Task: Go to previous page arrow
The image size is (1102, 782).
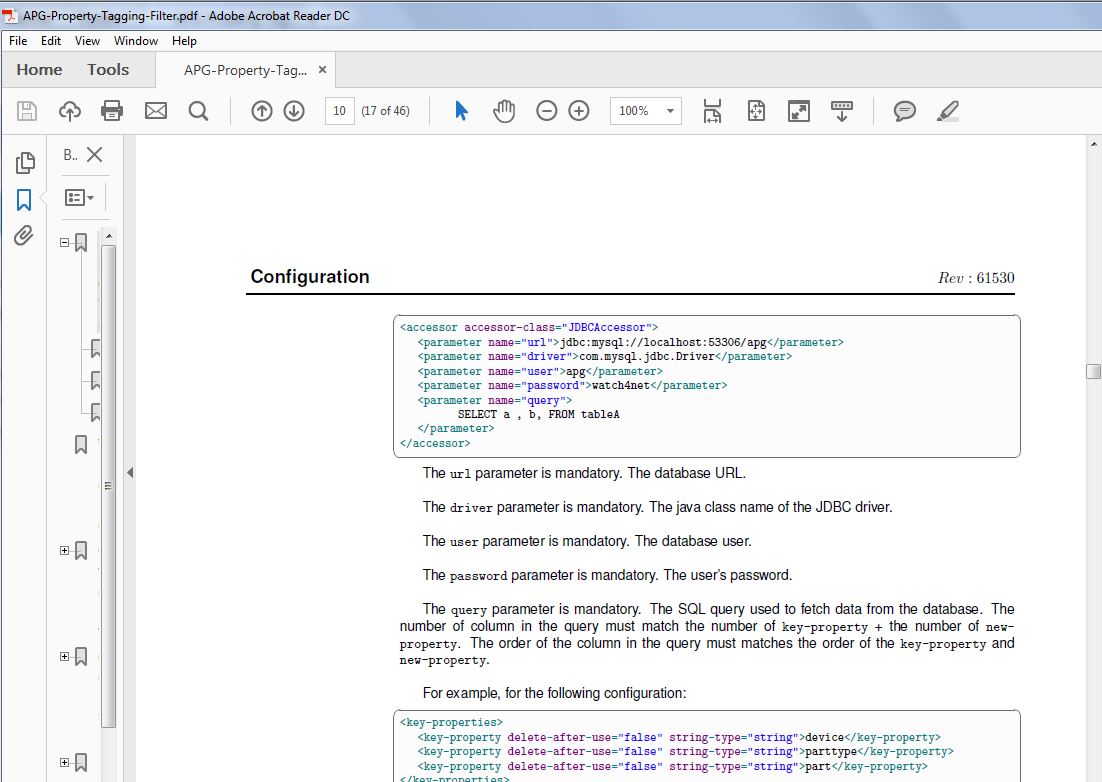Action: [x=261, y=111]
